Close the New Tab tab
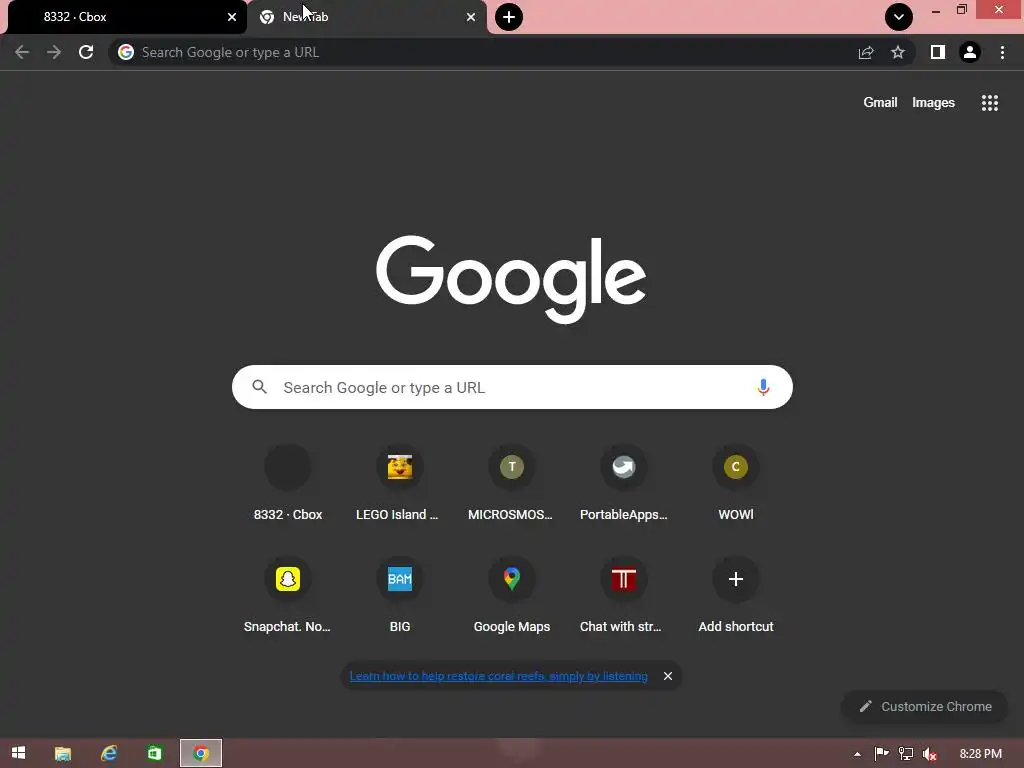 pos(471,17)
